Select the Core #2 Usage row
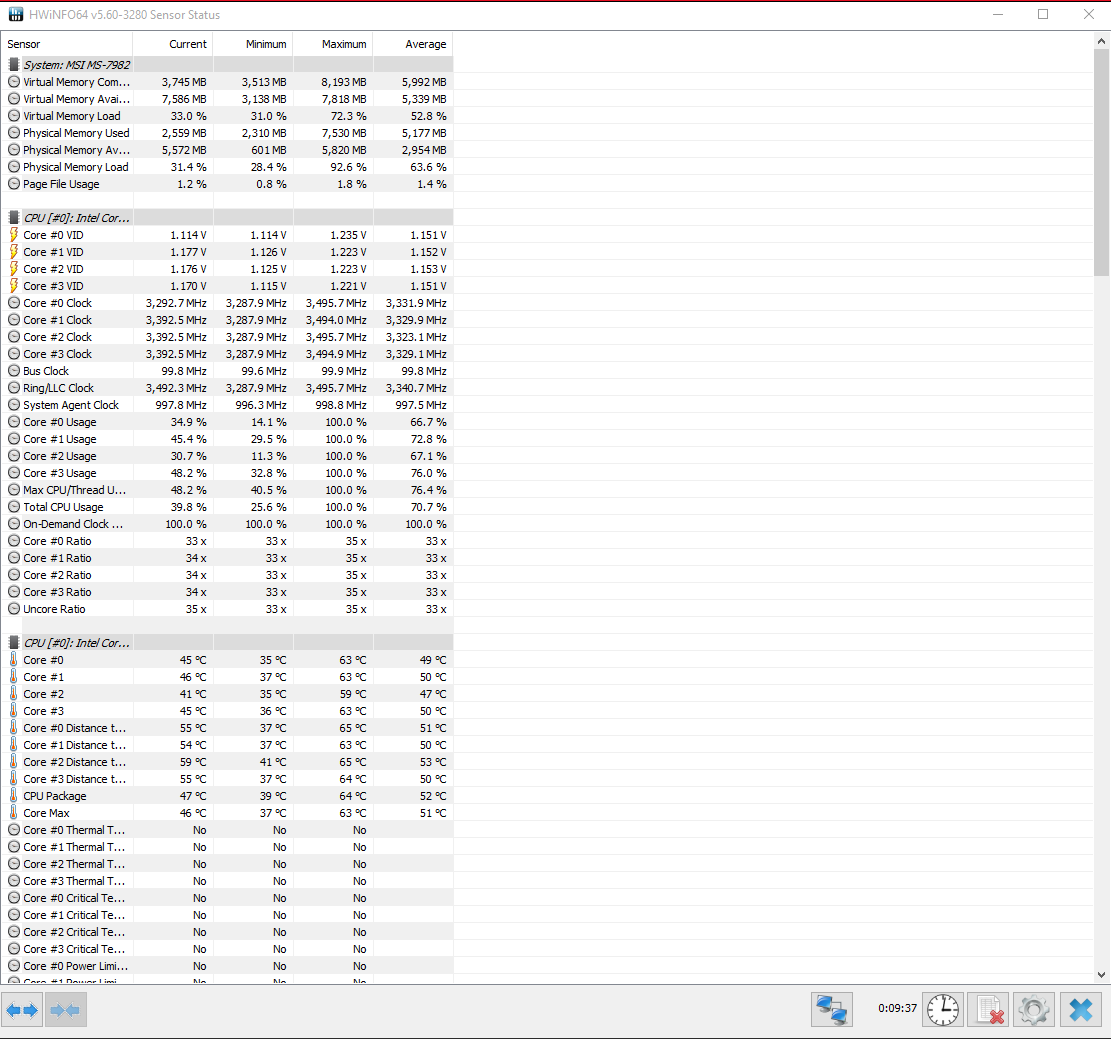The image size is (1111, 1039). click(227, 456)
